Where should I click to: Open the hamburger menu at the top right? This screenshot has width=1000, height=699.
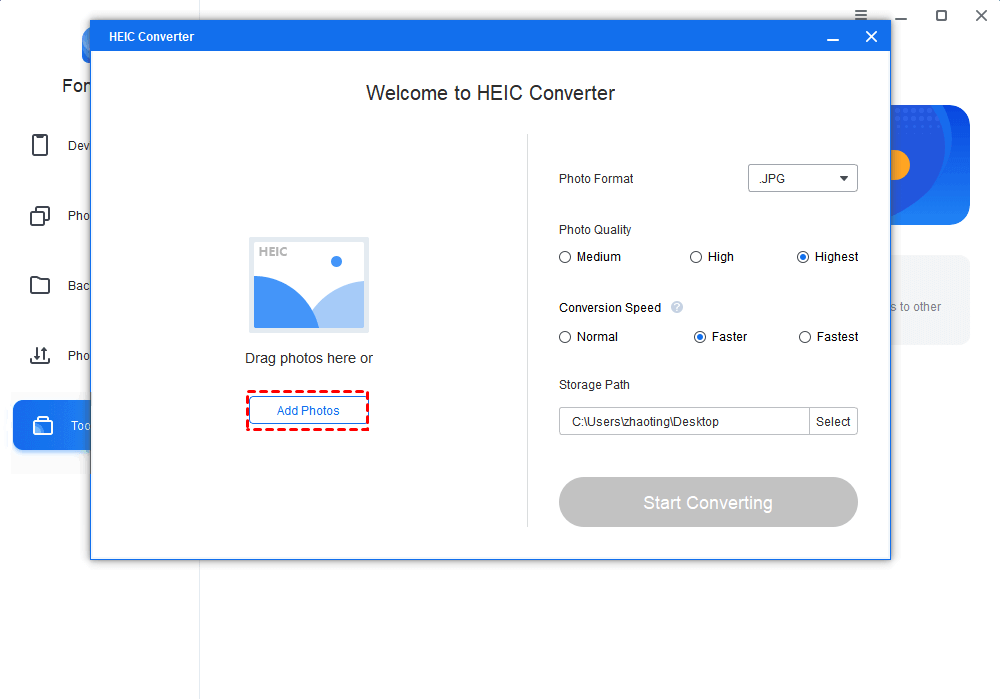pyautogui.click(x=860, y=15)
